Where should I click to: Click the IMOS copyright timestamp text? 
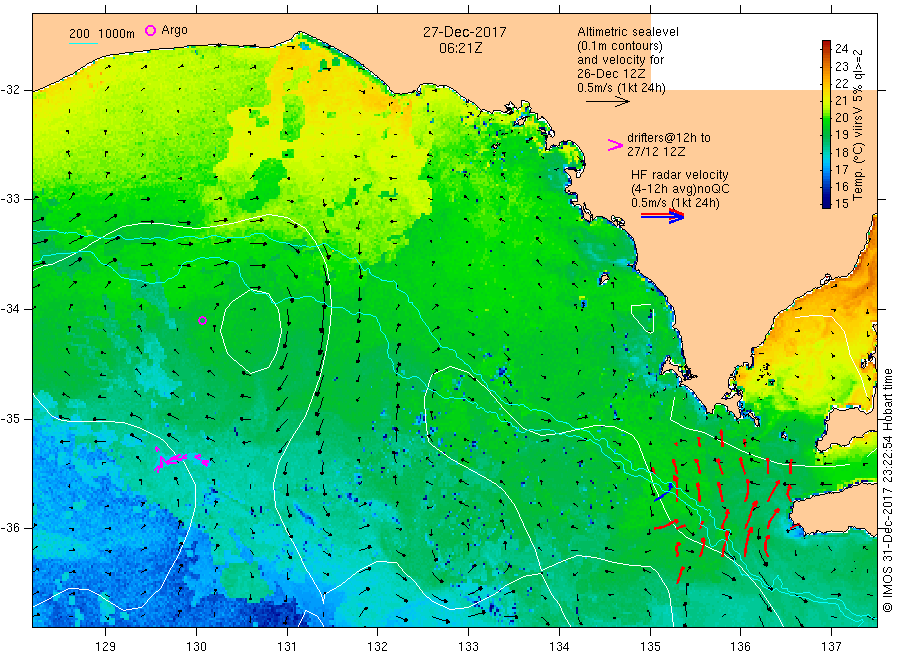click(887, 491)
